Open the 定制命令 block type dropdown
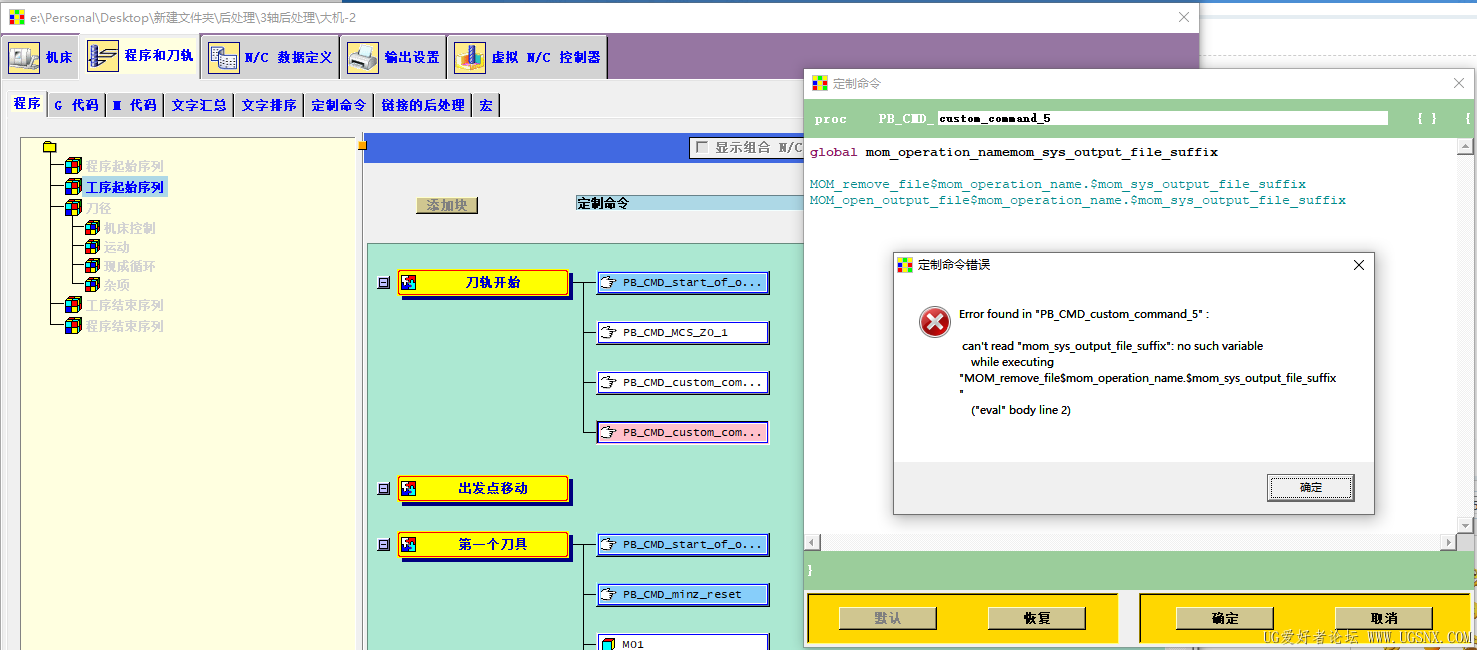Image resolution: width=1477 pixels, height=650 pixels. point(690,203)
